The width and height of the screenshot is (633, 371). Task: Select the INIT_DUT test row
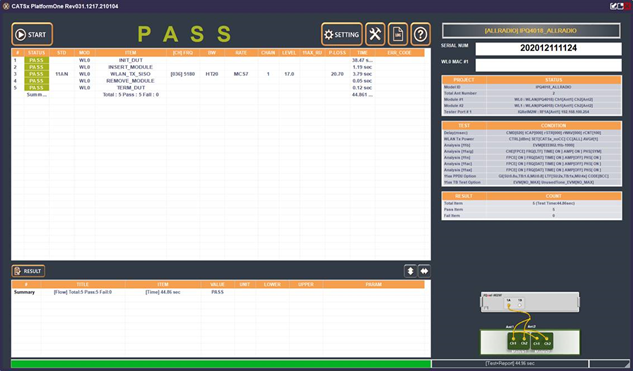click(x=218, y=60)
